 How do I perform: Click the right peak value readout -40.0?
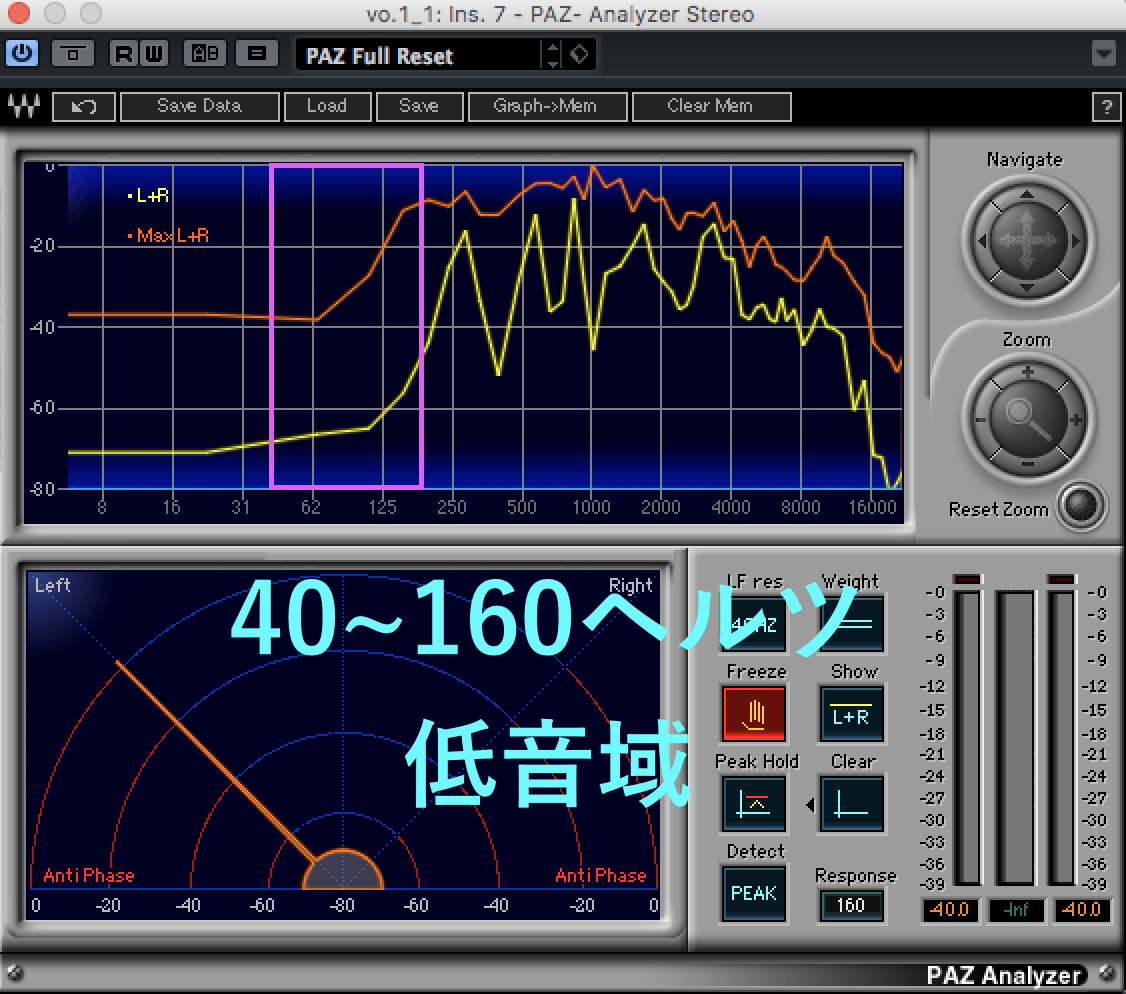pyautogui.click(x=1081, y=910)
